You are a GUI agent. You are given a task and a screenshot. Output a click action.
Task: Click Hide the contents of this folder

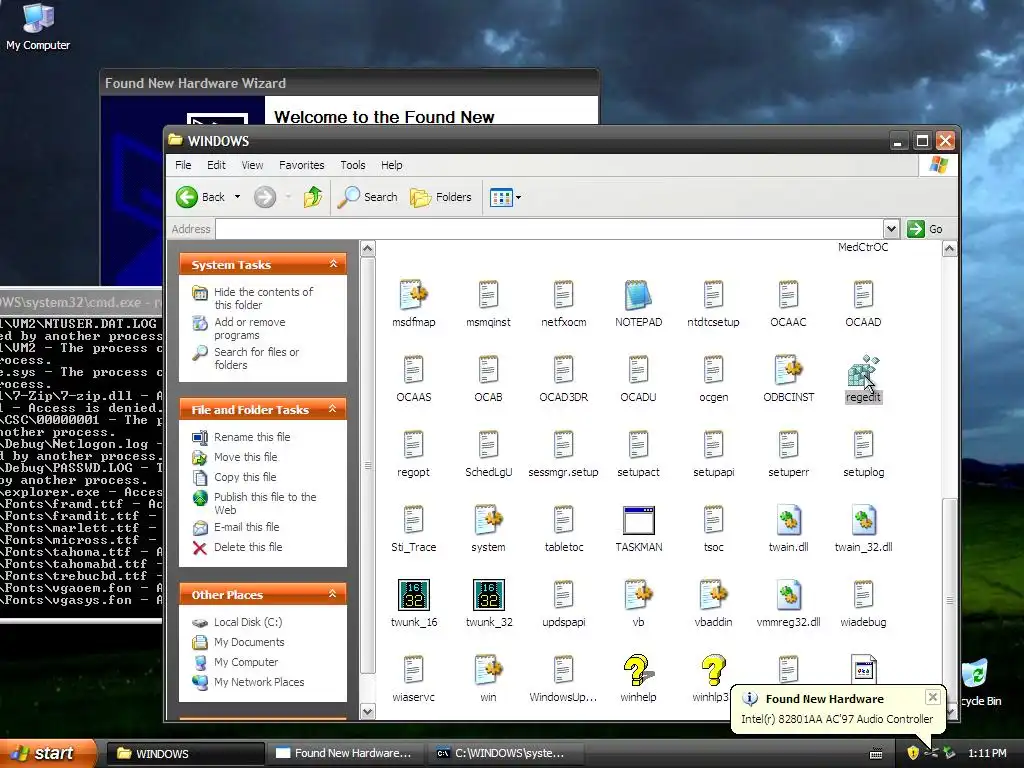point(263,298)
